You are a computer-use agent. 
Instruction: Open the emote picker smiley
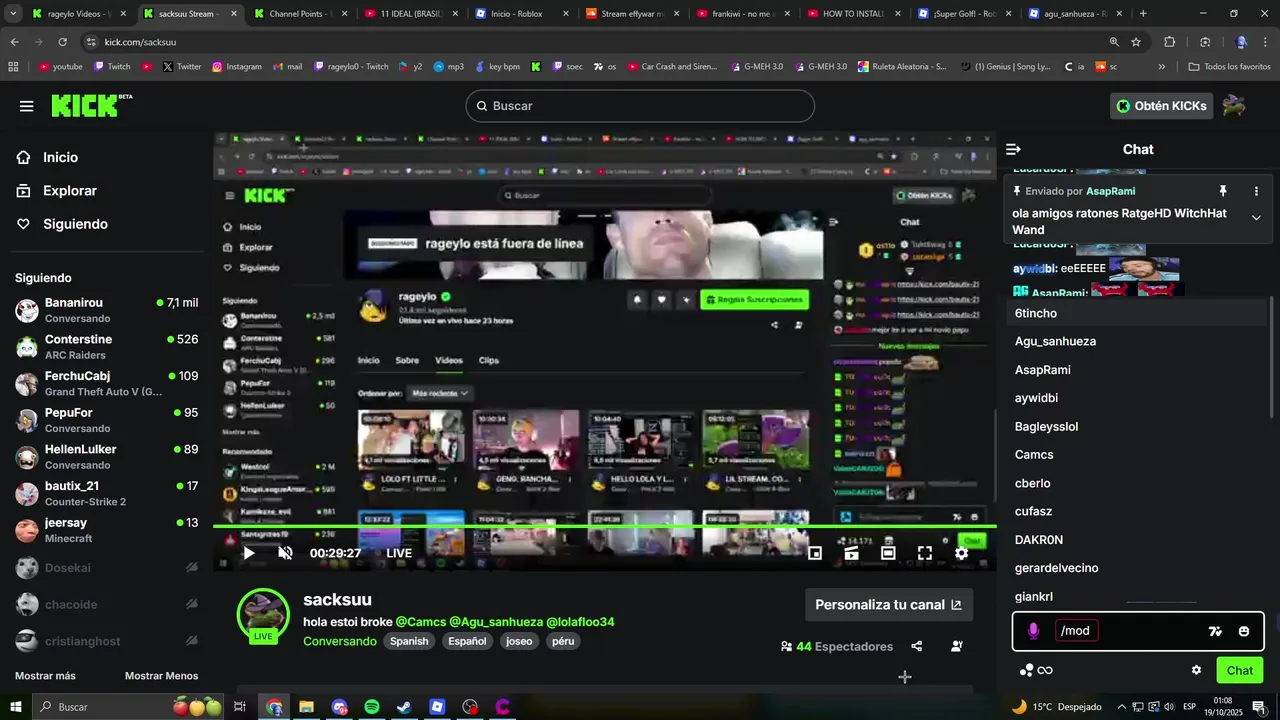point(1244,631)
